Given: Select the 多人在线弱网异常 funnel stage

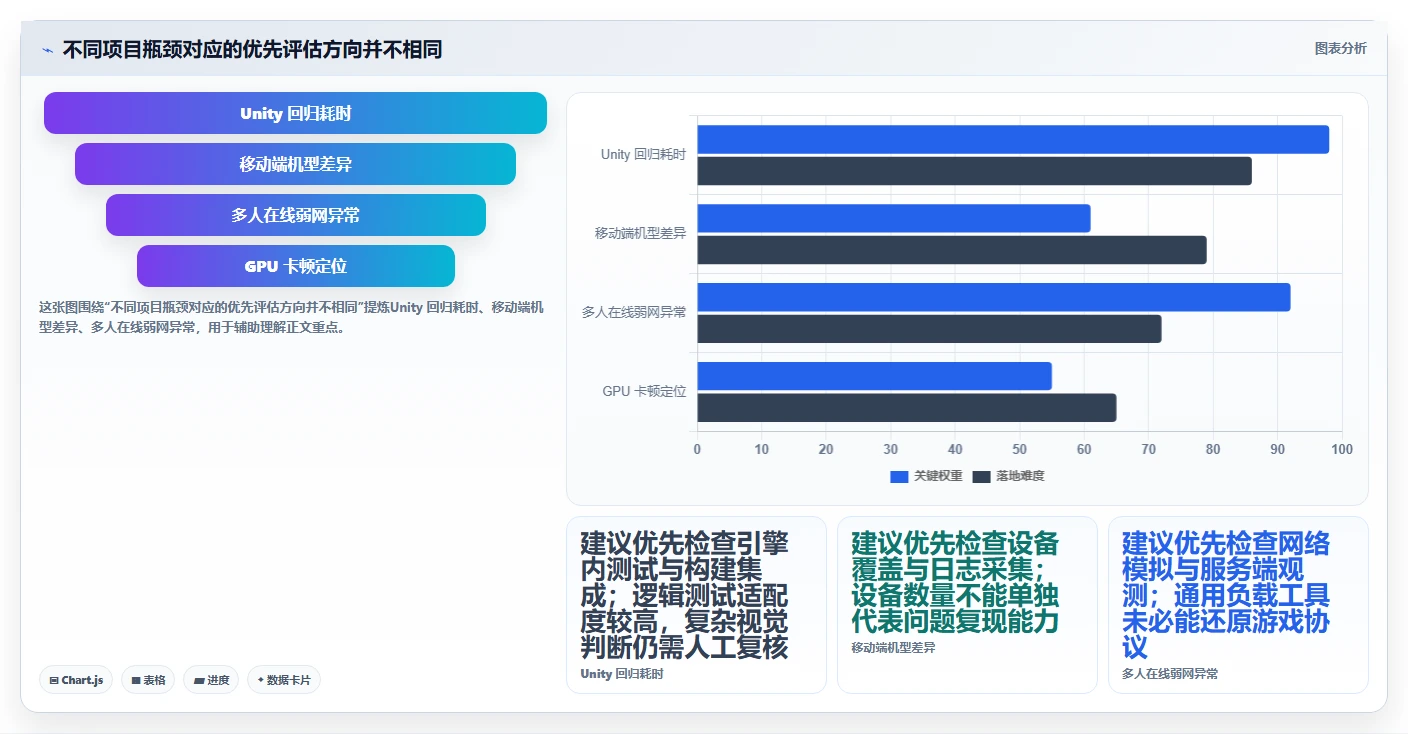Looking at the screenshot, I should (x=295, y=215).
